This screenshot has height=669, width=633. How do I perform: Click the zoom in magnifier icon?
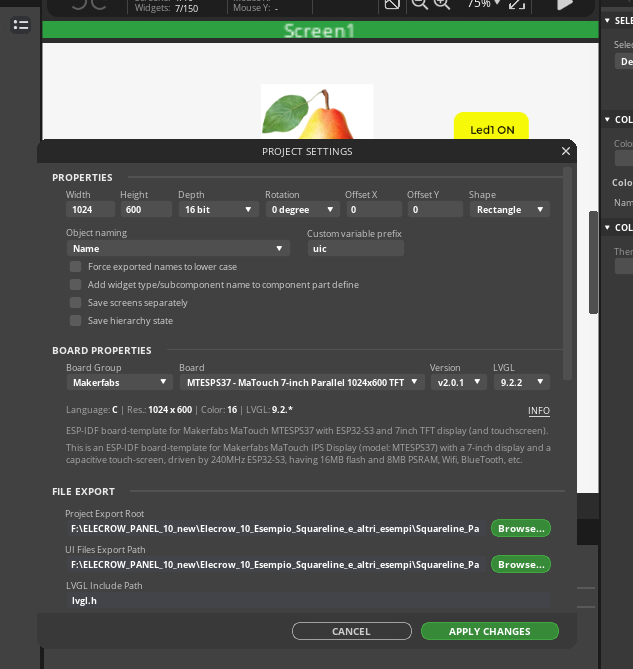coord(441,4)
